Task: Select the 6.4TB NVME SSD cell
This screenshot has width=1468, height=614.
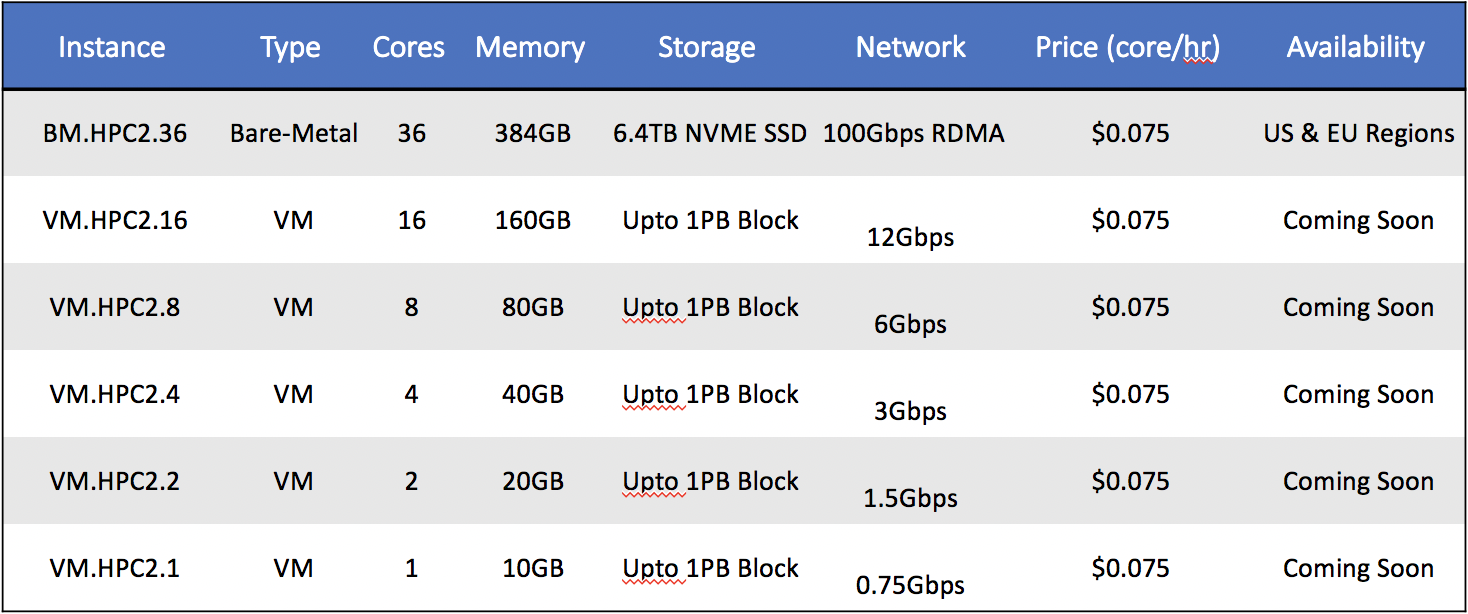Action: coord(710,133)
